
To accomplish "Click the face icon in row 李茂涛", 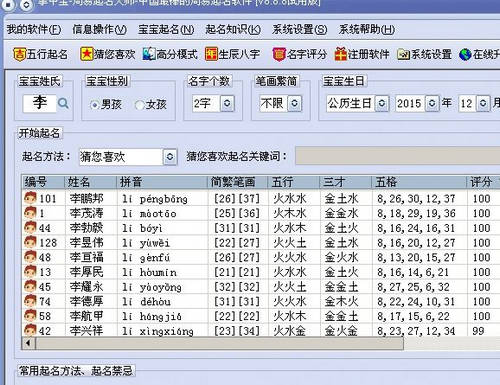I will (30, 212).
